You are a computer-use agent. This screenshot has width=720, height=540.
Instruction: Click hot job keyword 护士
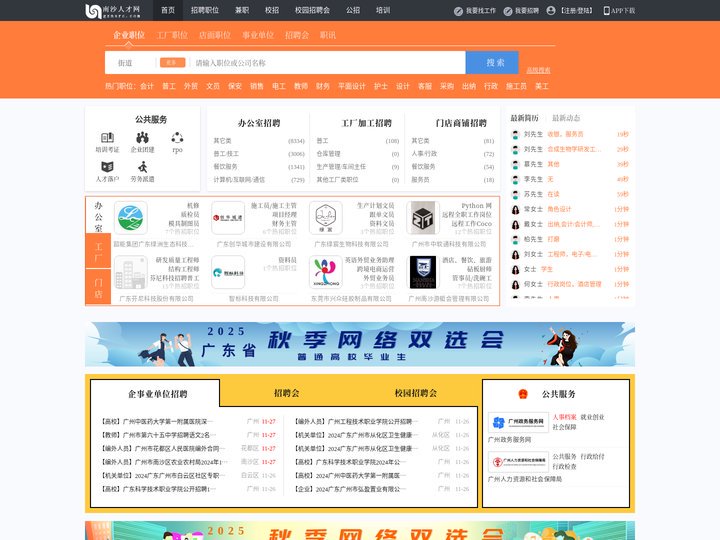click(381, 86)
